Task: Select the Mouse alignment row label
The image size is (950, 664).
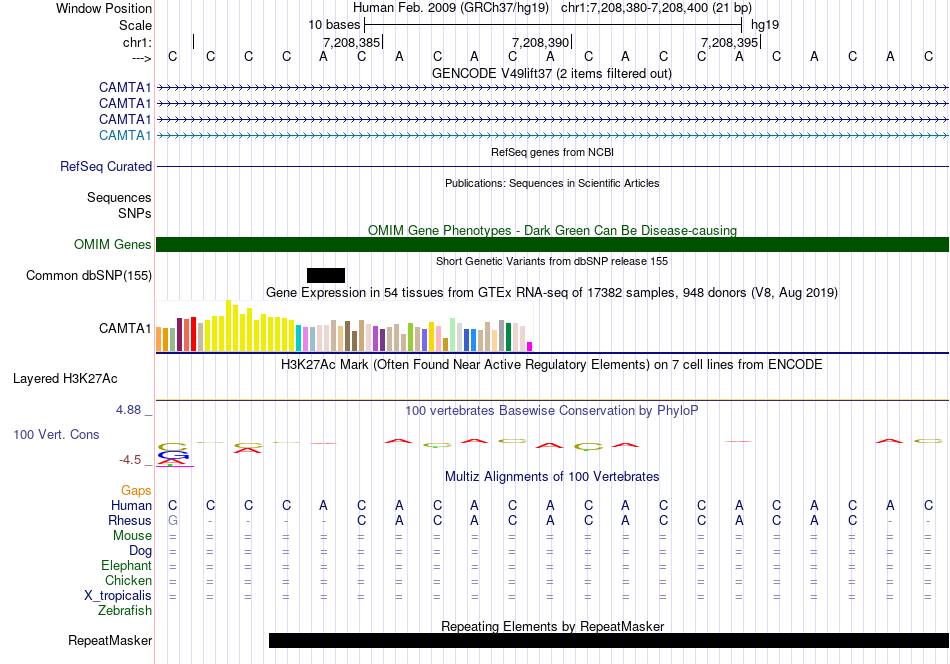Action: [x=132, y=536]
